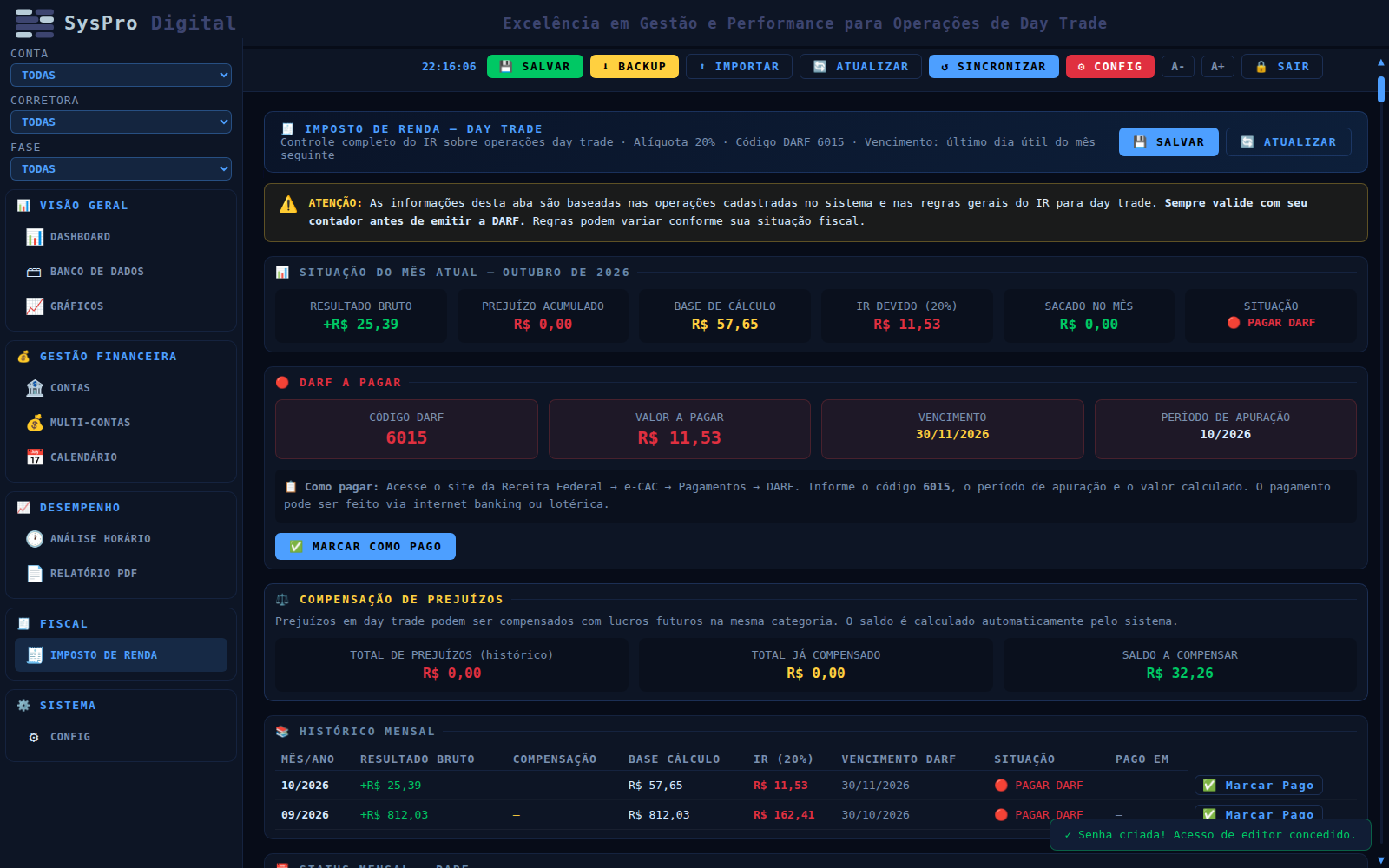Expand the Conta dropdown
The height and width of the screenshot is (868, 1389).
[121, 76]
